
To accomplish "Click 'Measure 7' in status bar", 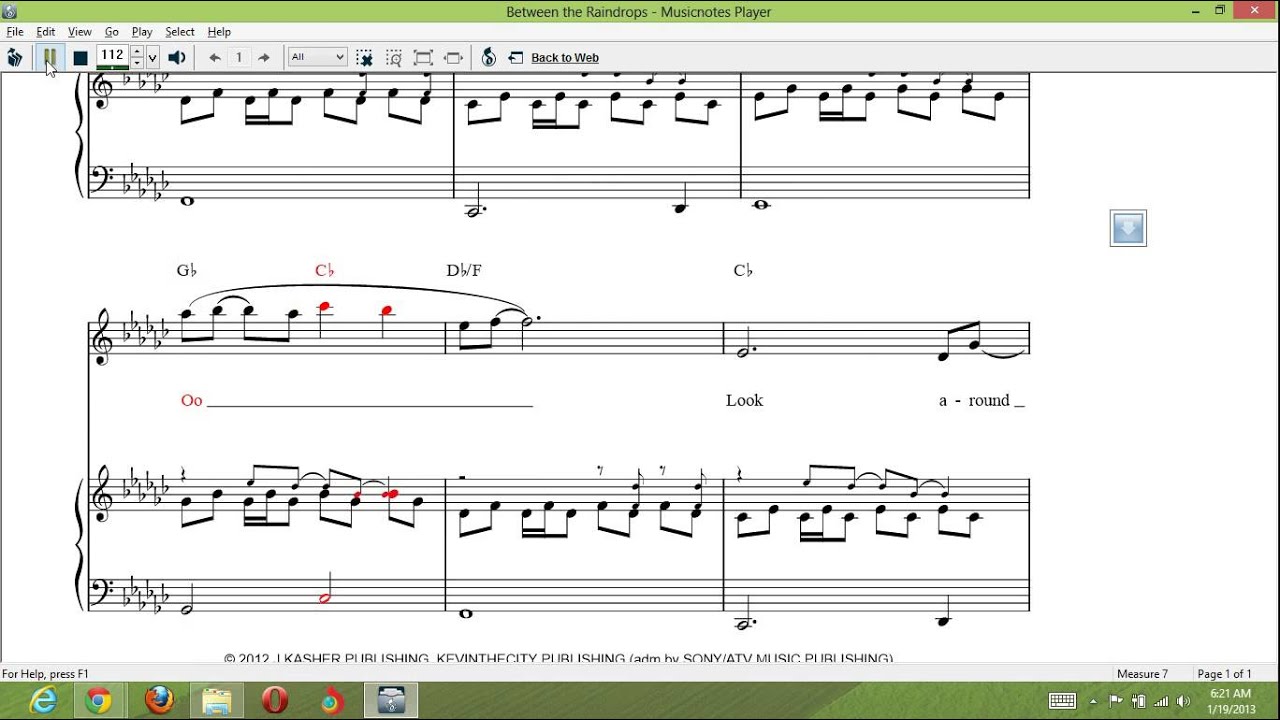I will coord(1142,674).
